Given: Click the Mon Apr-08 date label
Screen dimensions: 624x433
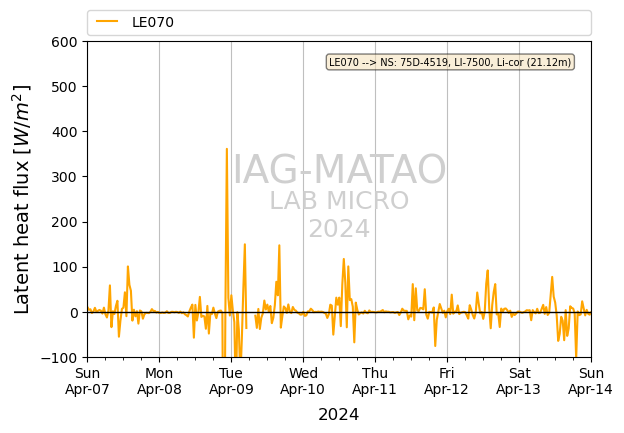Looking at the screenshot, I should pos(159,381).
